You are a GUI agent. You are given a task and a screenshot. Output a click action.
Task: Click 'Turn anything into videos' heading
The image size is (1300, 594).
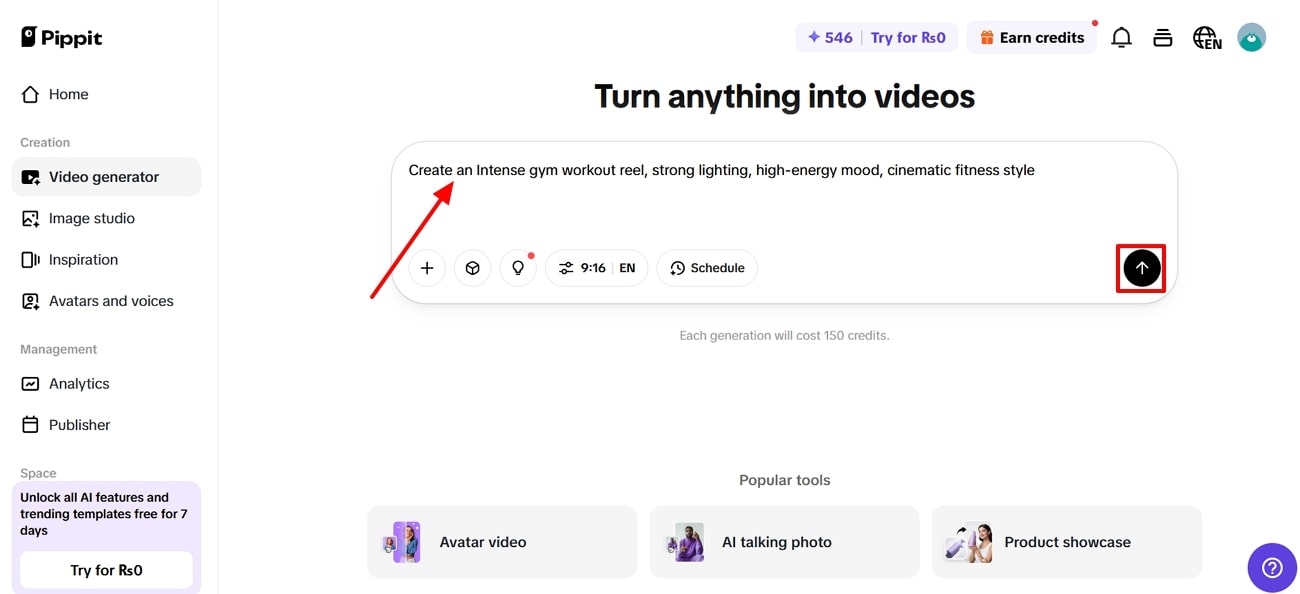tap(785, 96)
